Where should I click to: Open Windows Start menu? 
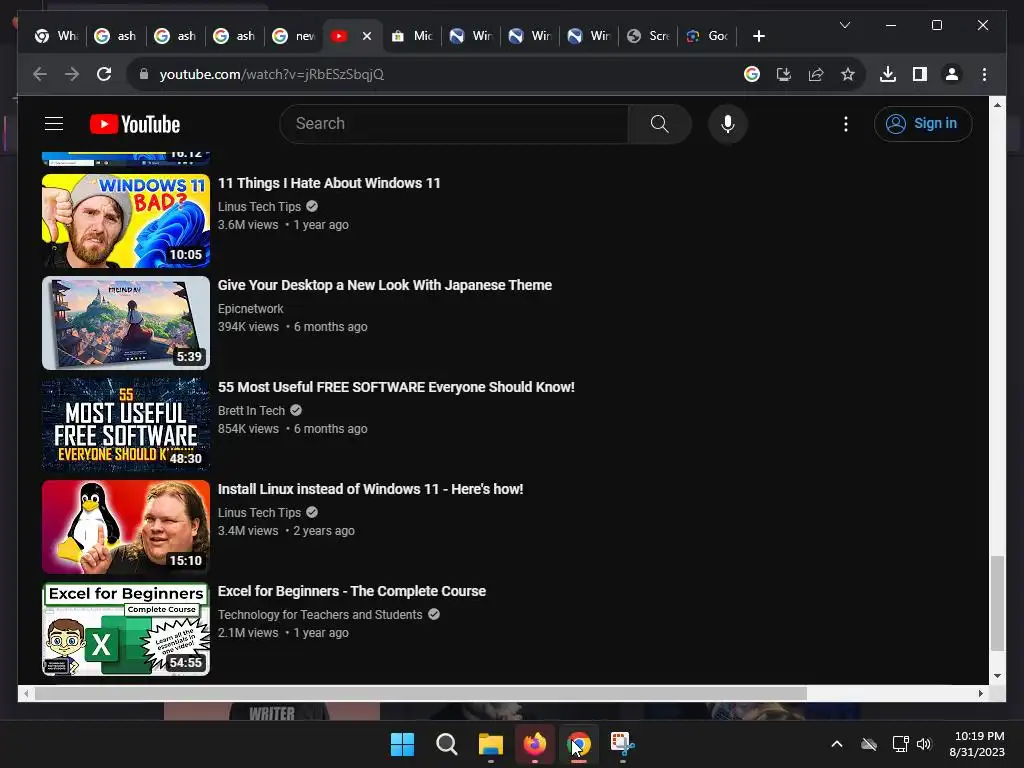coord(402,744)
